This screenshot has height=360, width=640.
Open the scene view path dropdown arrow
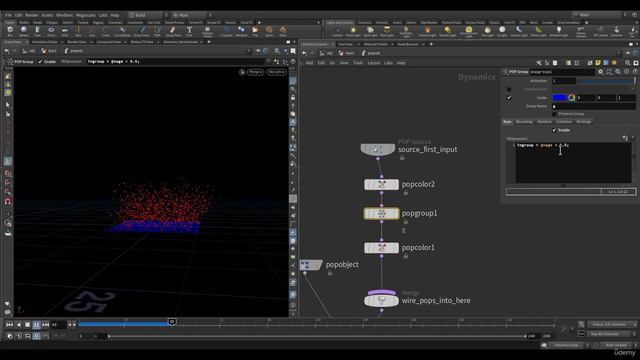point(249,51)
